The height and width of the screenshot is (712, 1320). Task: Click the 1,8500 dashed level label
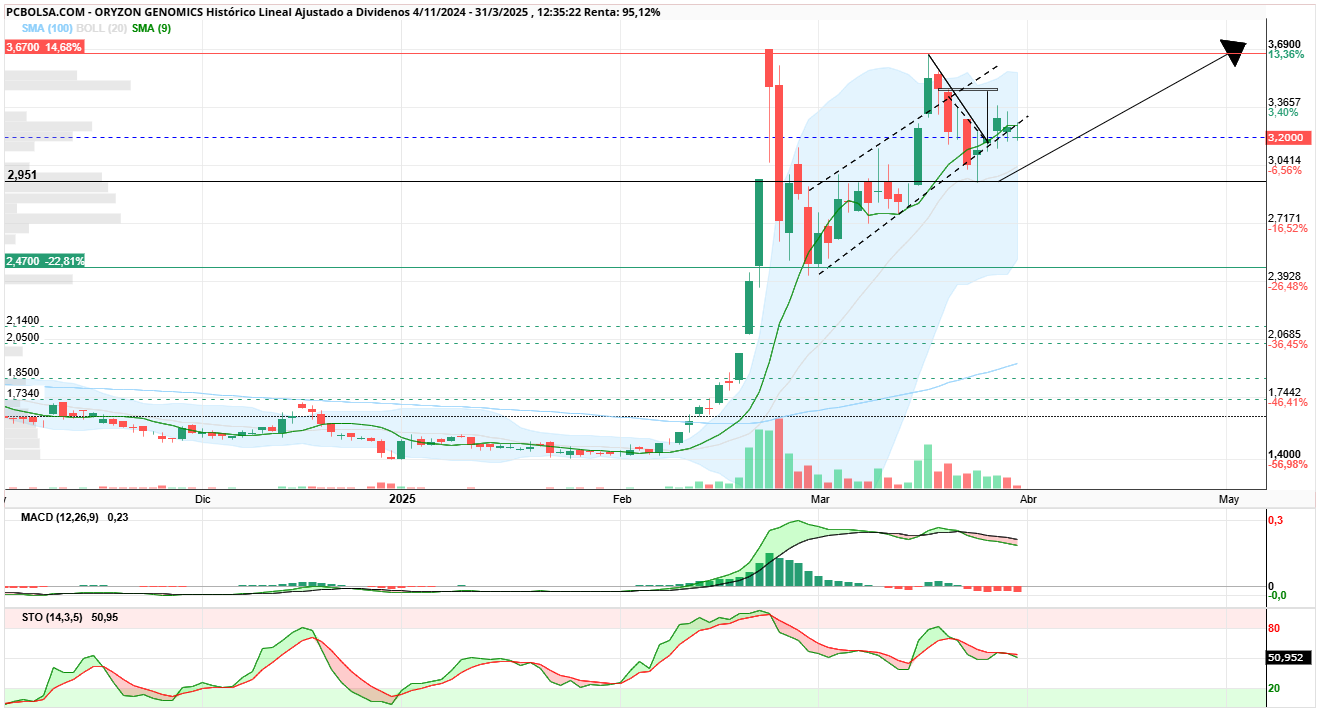23,372
